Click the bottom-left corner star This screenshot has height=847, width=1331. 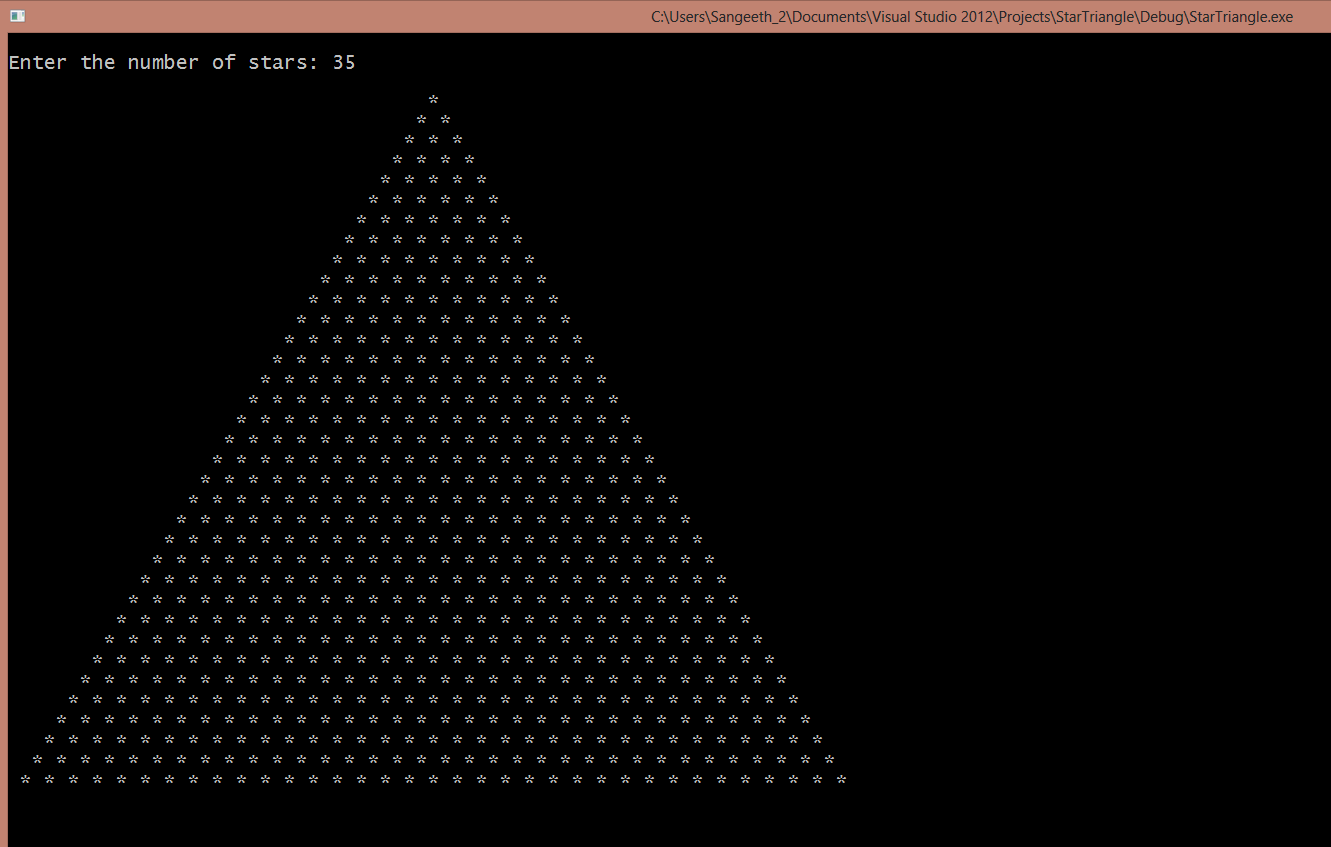click(x=23, y=779)
